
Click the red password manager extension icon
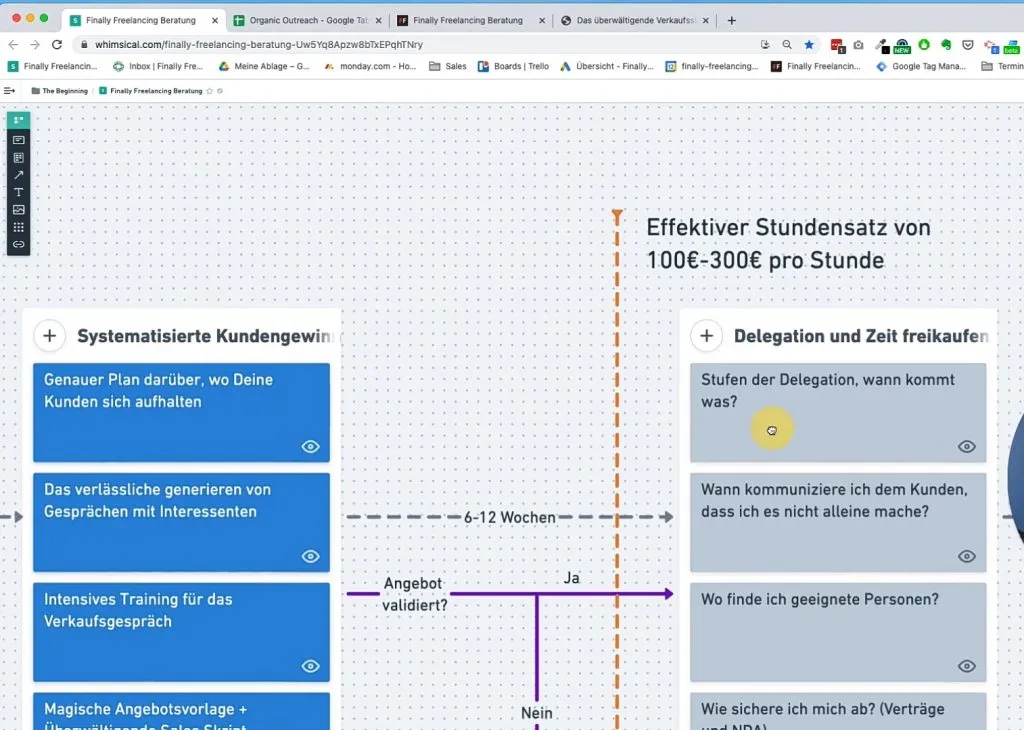tap(837, 45)
